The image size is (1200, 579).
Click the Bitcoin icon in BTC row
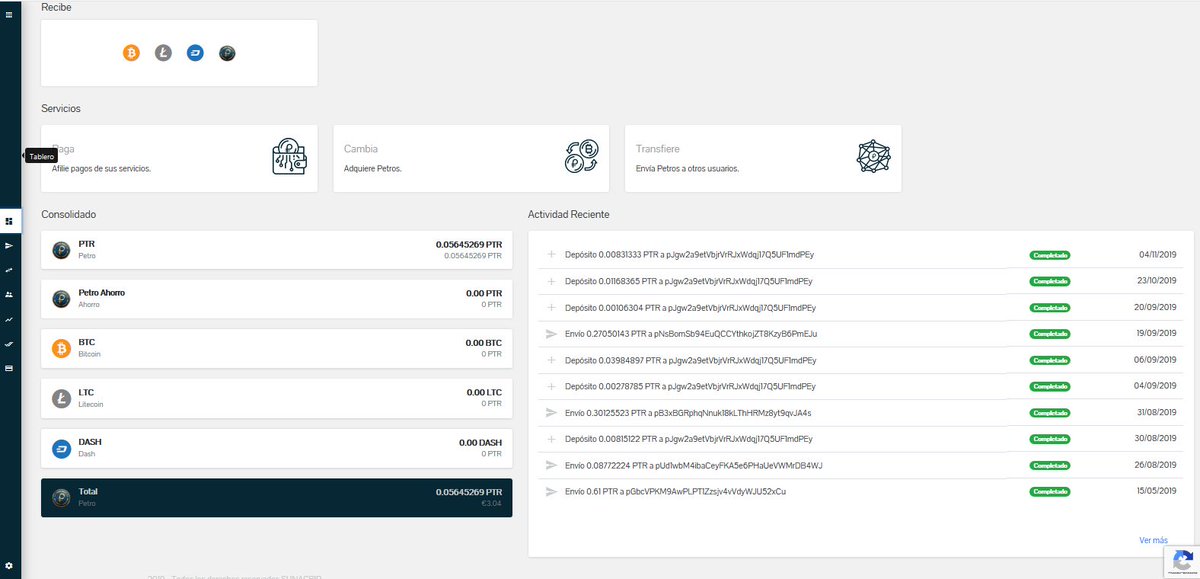click(x=61, y=349)
